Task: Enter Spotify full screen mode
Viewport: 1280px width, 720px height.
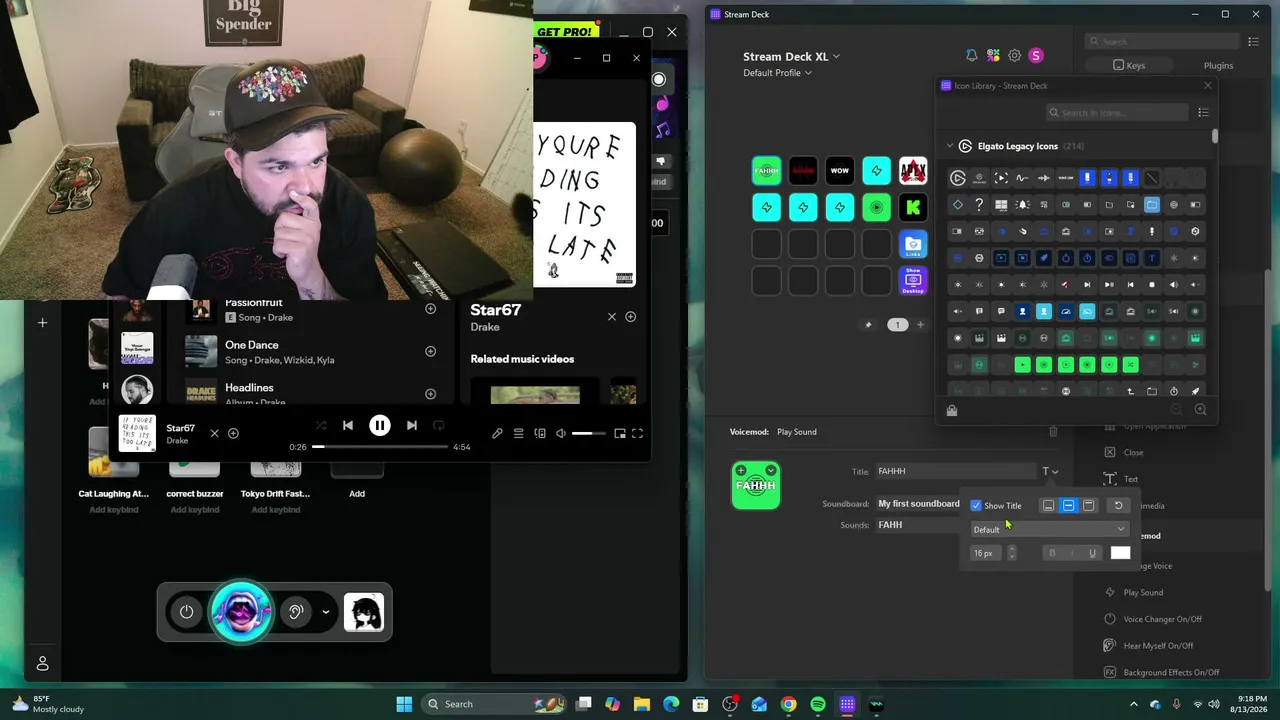Action: (x=637, y=433)
